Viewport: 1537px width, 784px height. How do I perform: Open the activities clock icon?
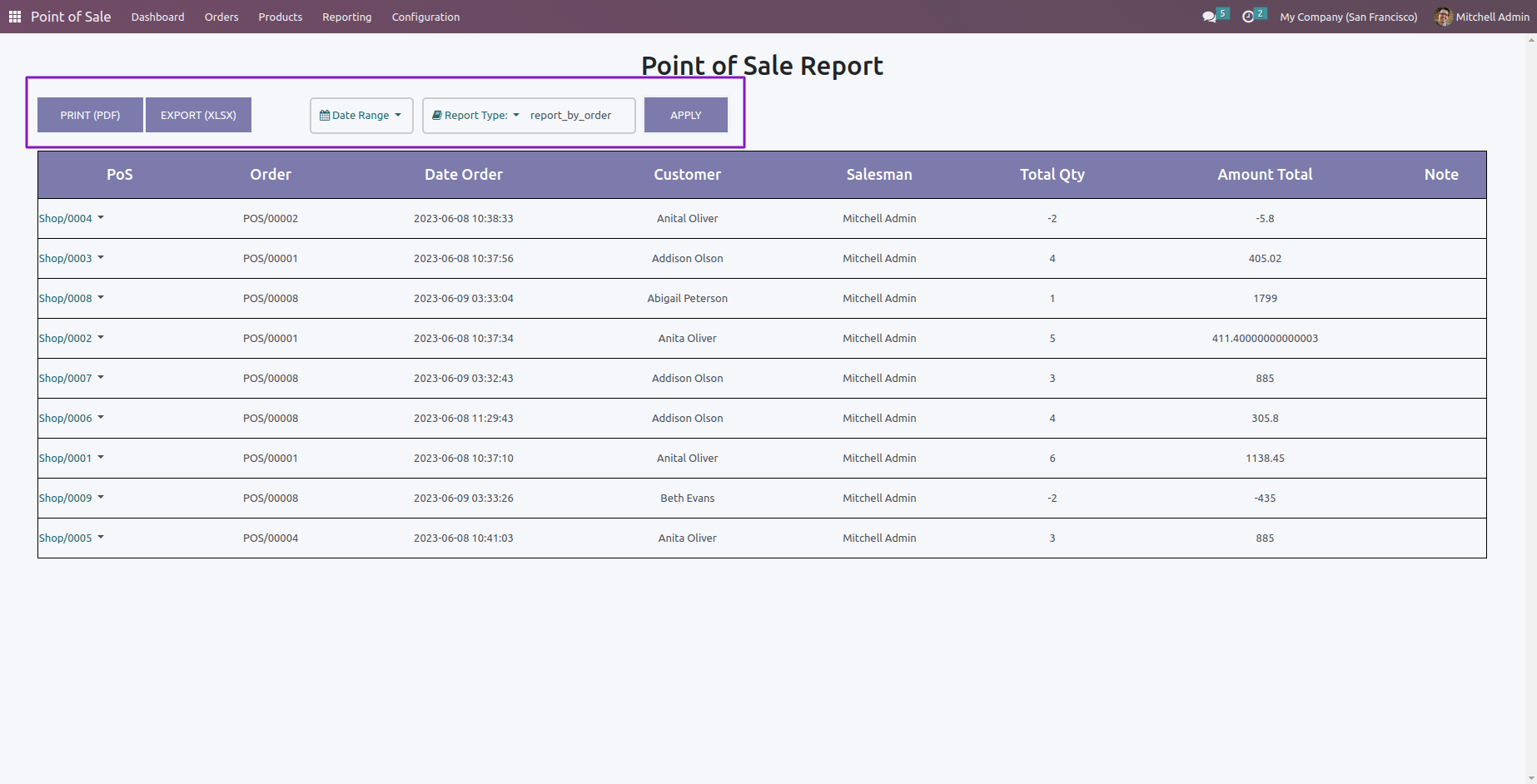point(1247,17)
